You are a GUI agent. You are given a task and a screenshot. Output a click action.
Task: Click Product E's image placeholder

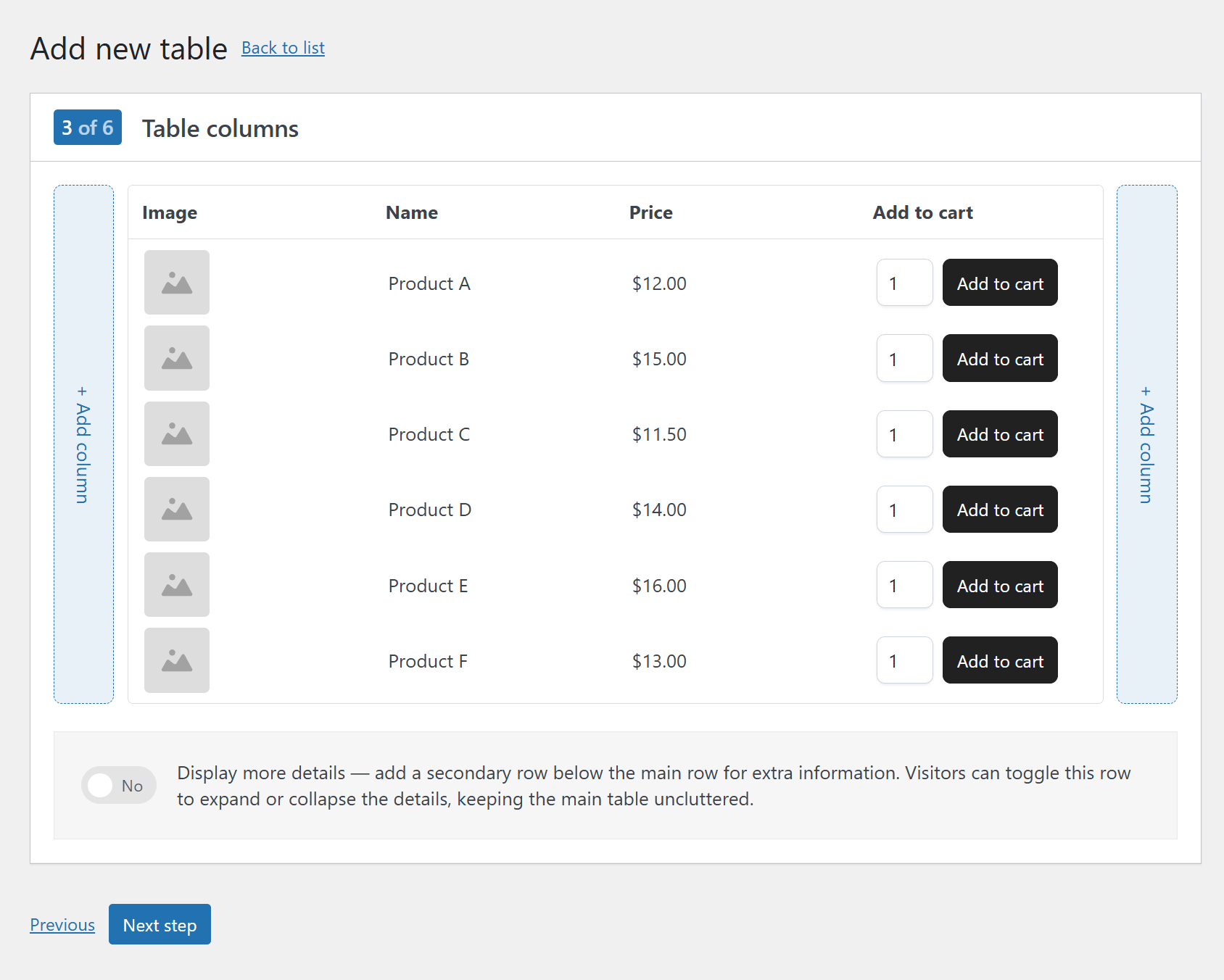pos(176,585)
